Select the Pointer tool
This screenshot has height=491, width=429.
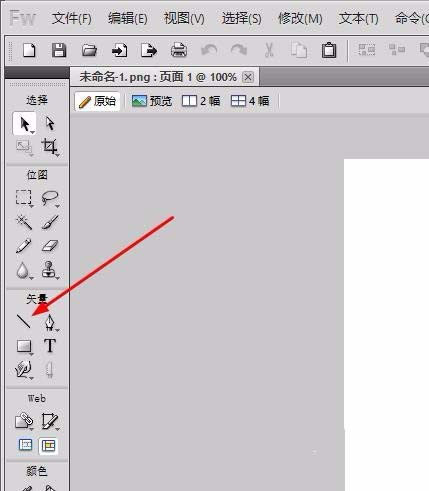pyautogui.click(x=24, y=124)
